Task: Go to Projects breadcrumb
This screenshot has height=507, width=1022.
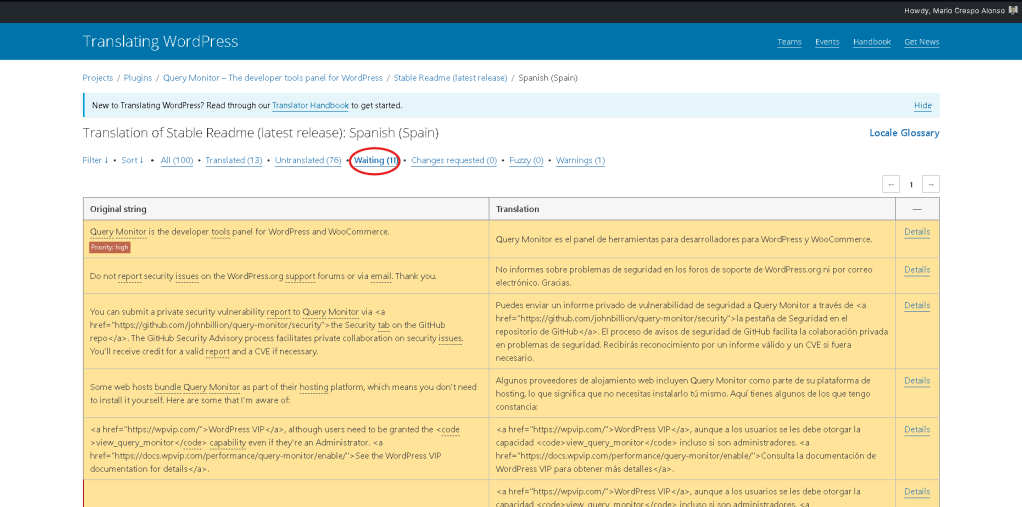Action: (x=98, y=78)
